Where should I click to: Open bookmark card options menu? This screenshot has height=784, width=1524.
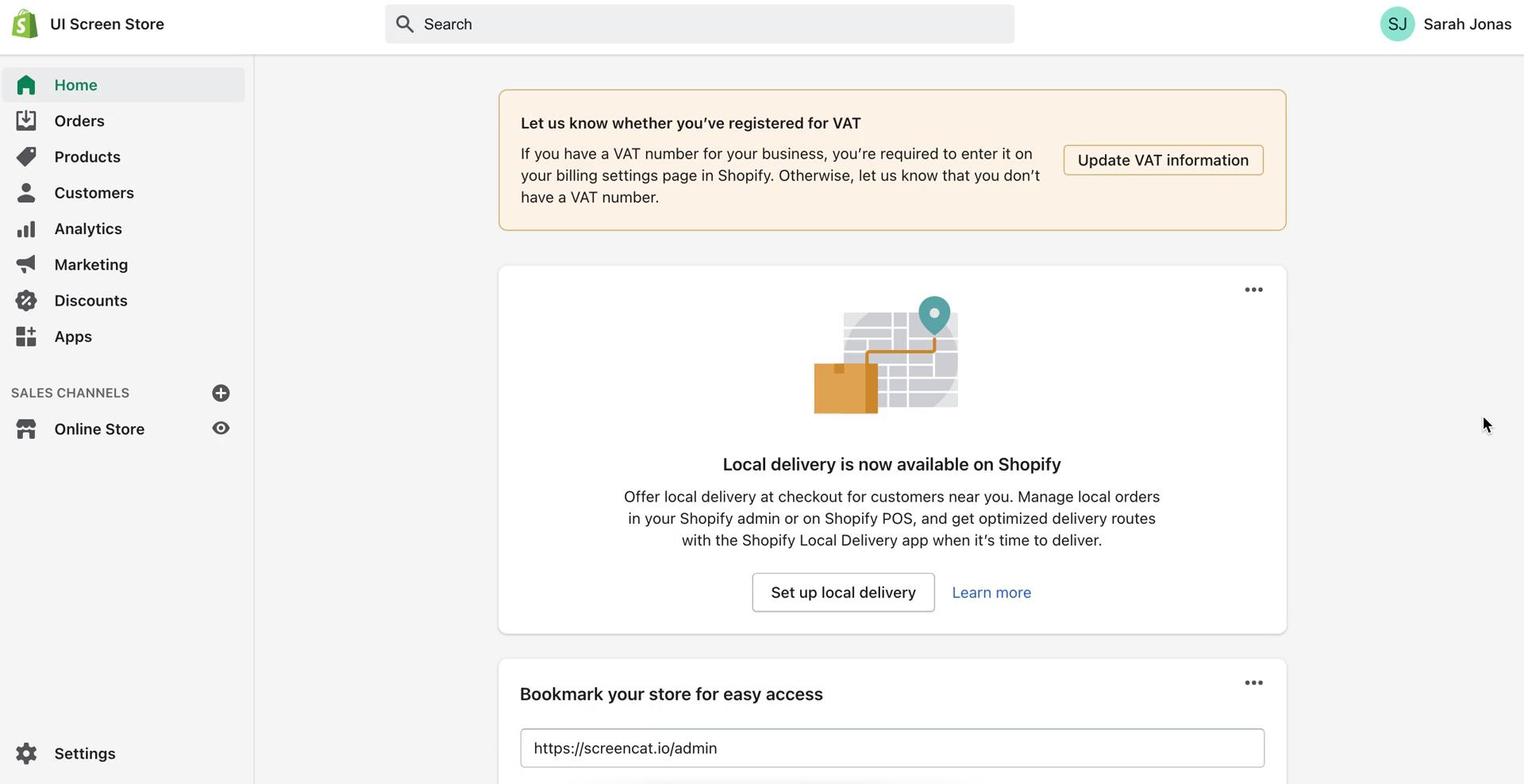tap(1253, 682)
